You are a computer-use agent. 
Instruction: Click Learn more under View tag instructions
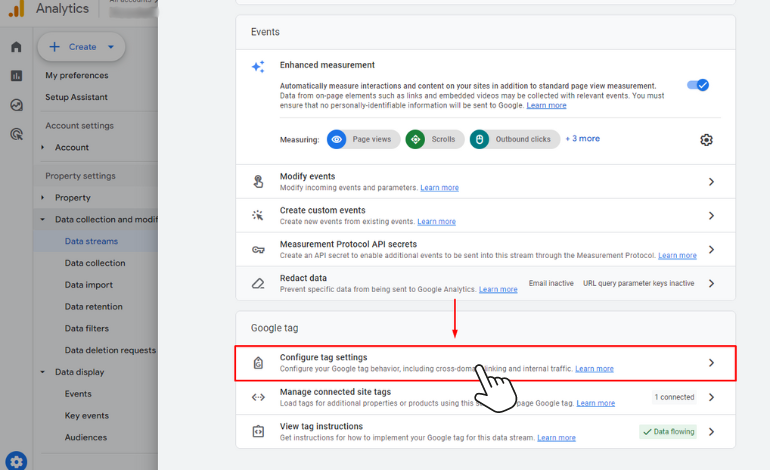(x=556, y=438)
